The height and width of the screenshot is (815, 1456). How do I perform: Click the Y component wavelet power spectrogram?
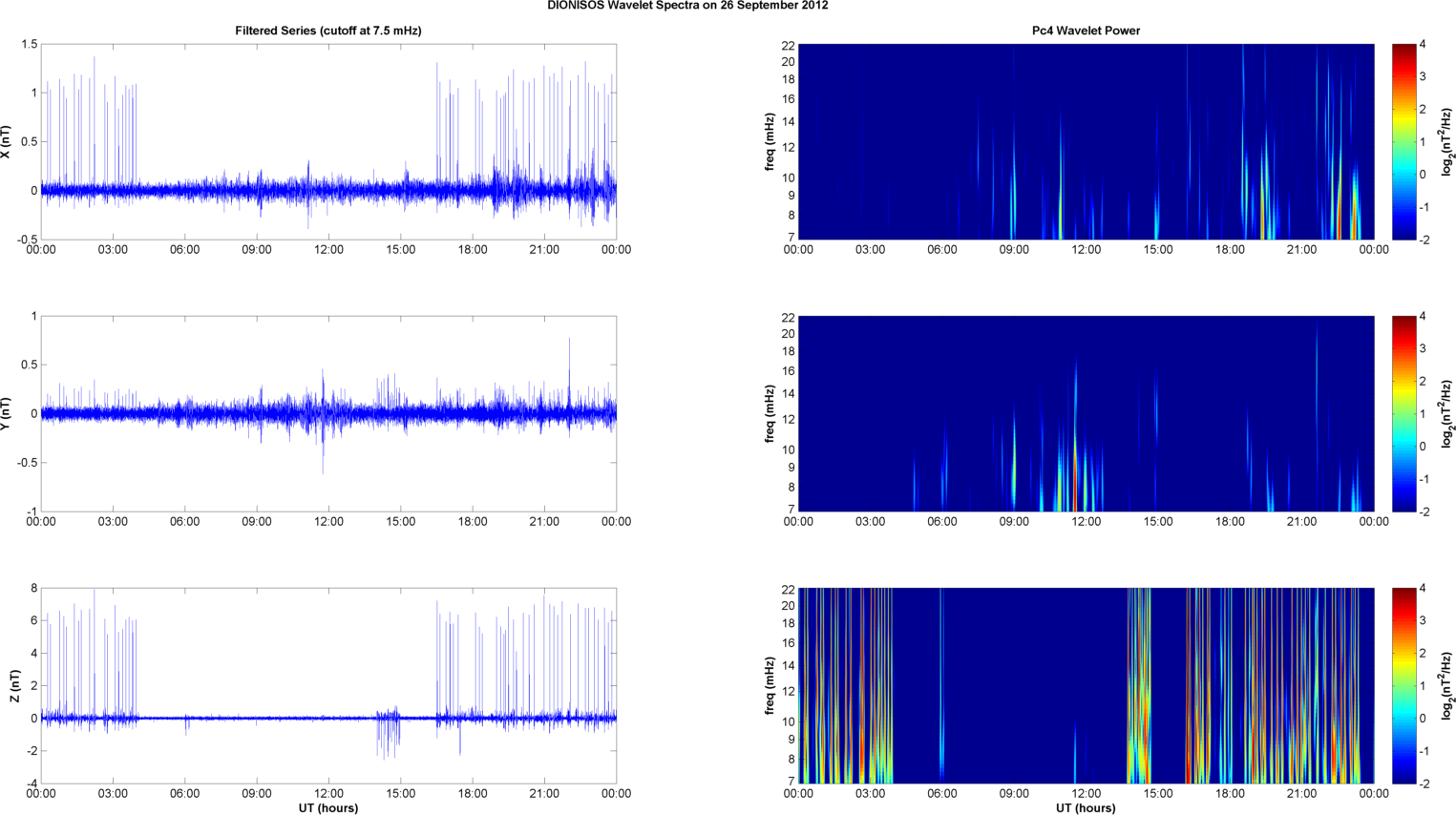point(1086,413)
